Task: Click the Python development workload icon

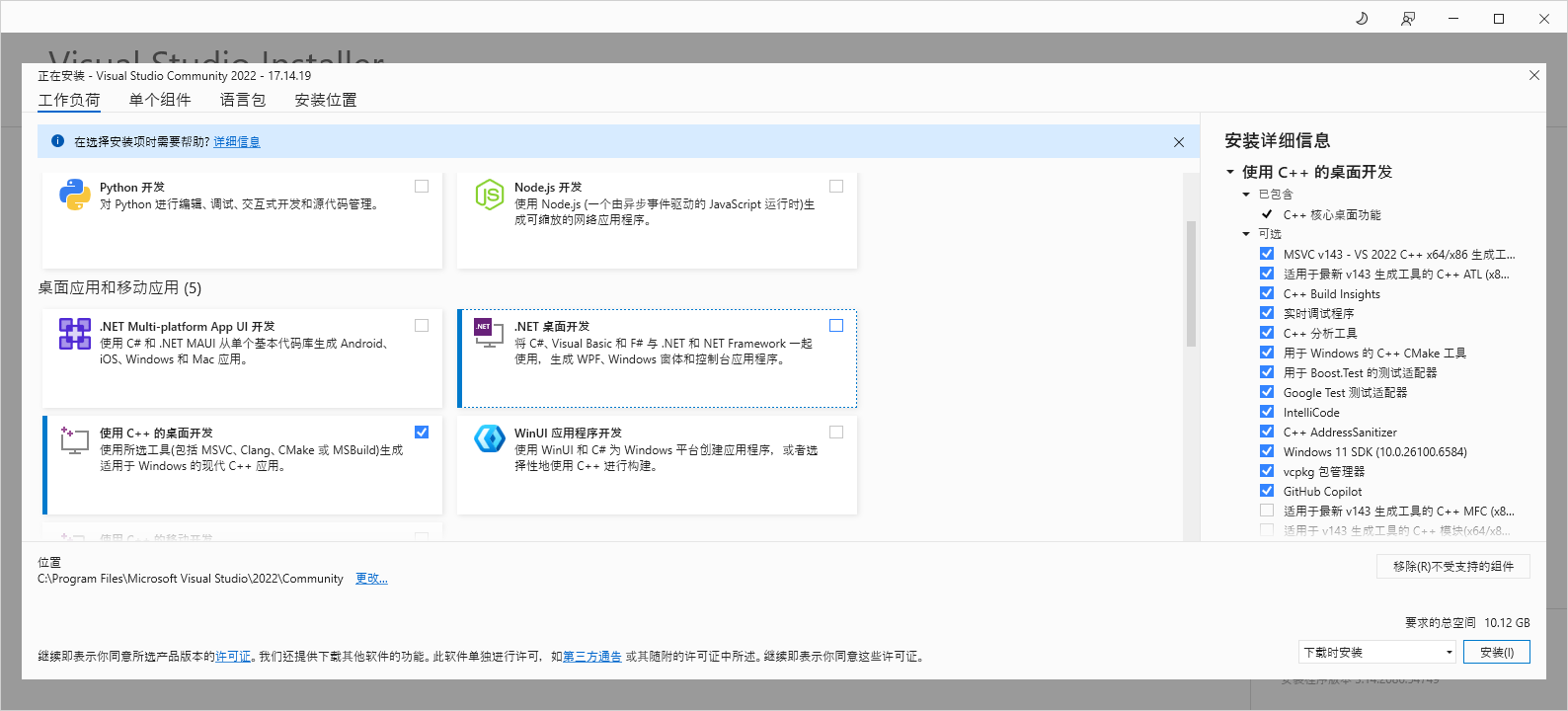Action: tap(74, 195)
